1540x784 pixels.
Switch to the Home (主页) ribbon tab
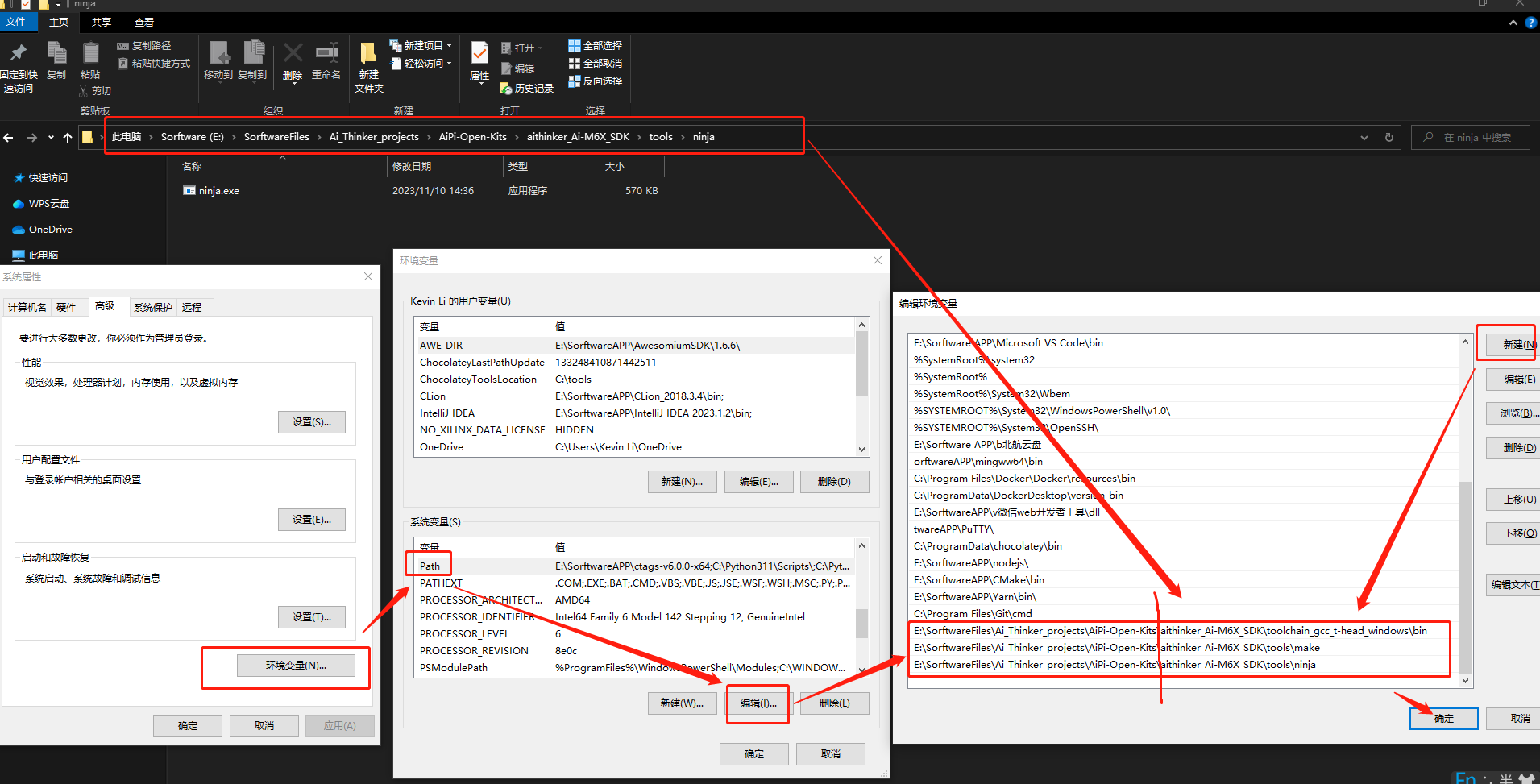(x=58, y=23)
